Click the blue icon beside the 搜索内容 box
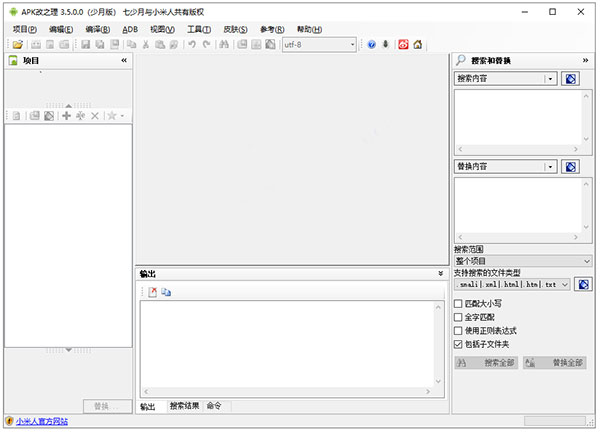Viewport: 600px width, 432px height. pyautogui.click(x=571, y=79)
